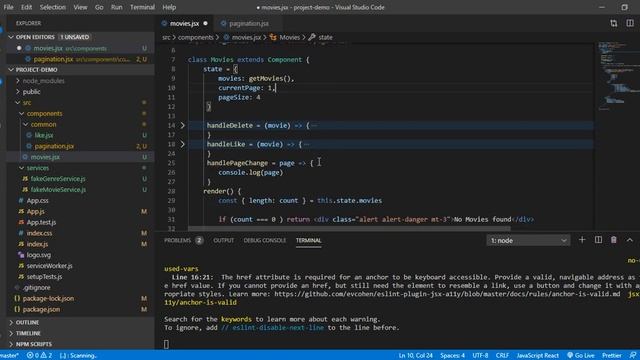Open the Selection menu
The image size is (640, 360).
53,7
